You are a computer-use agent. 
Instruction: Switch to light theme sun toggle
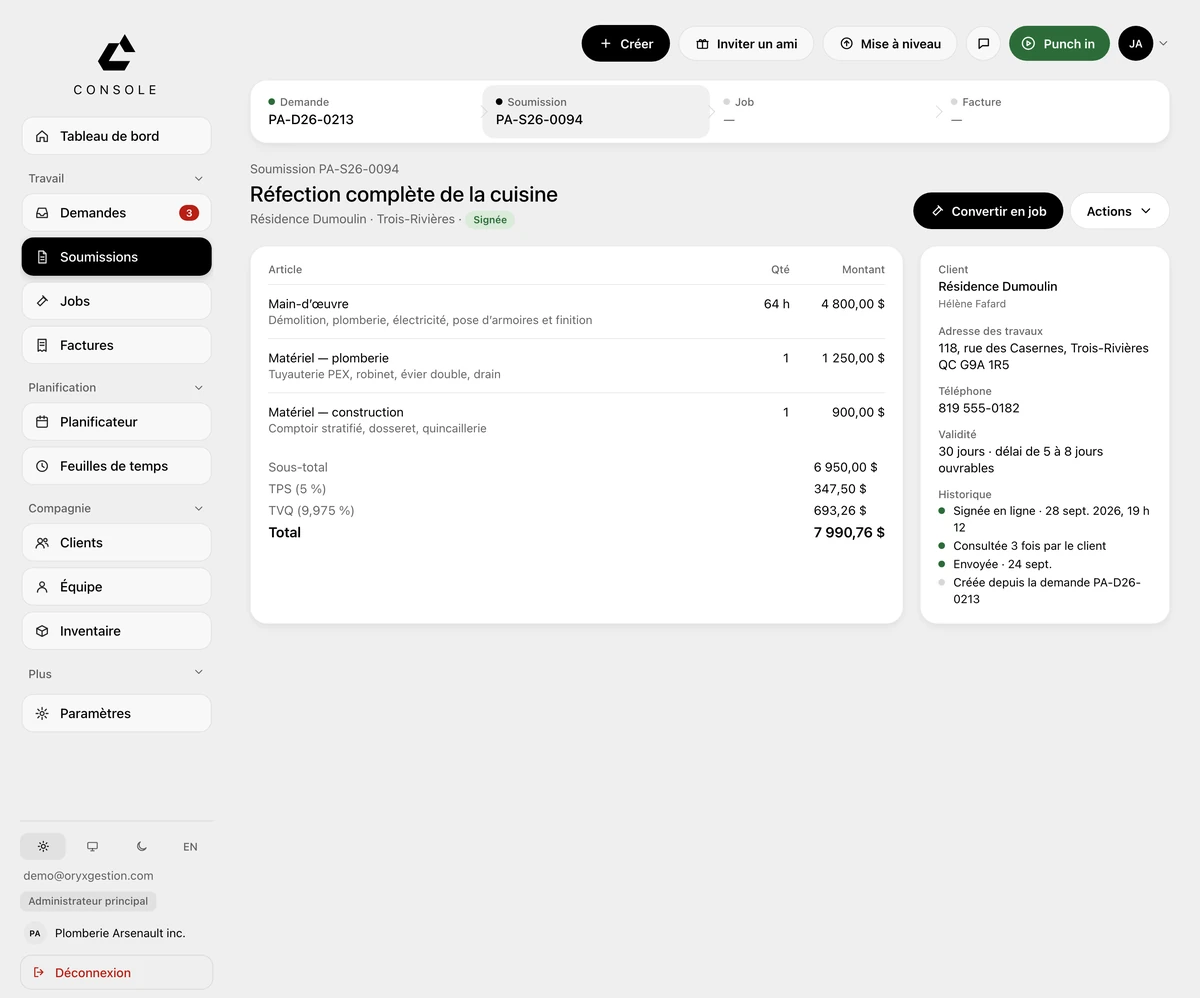point(43,847)
